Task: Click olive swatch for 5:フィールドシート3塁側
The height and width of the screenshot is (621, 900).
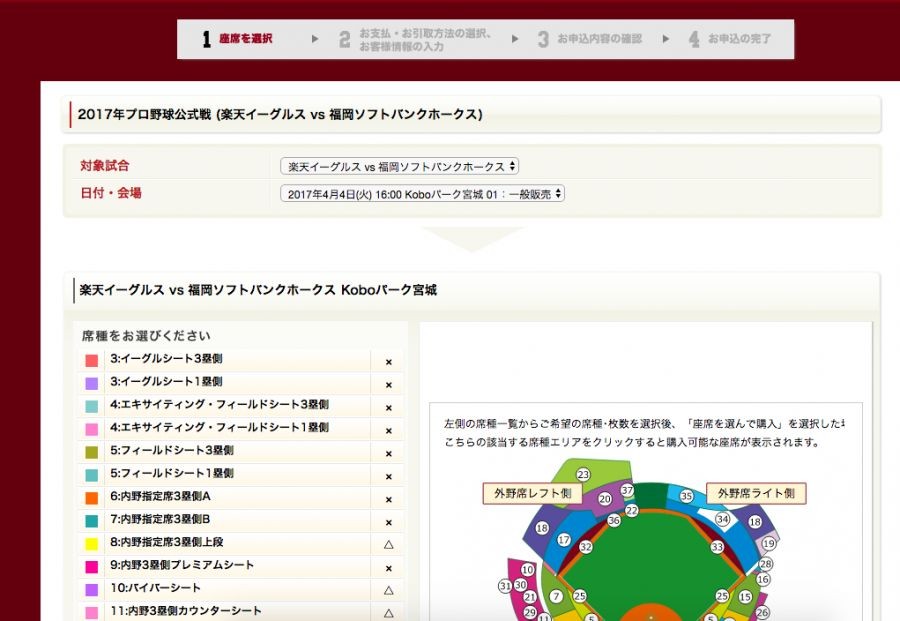Action: click(x=91, y=452)
